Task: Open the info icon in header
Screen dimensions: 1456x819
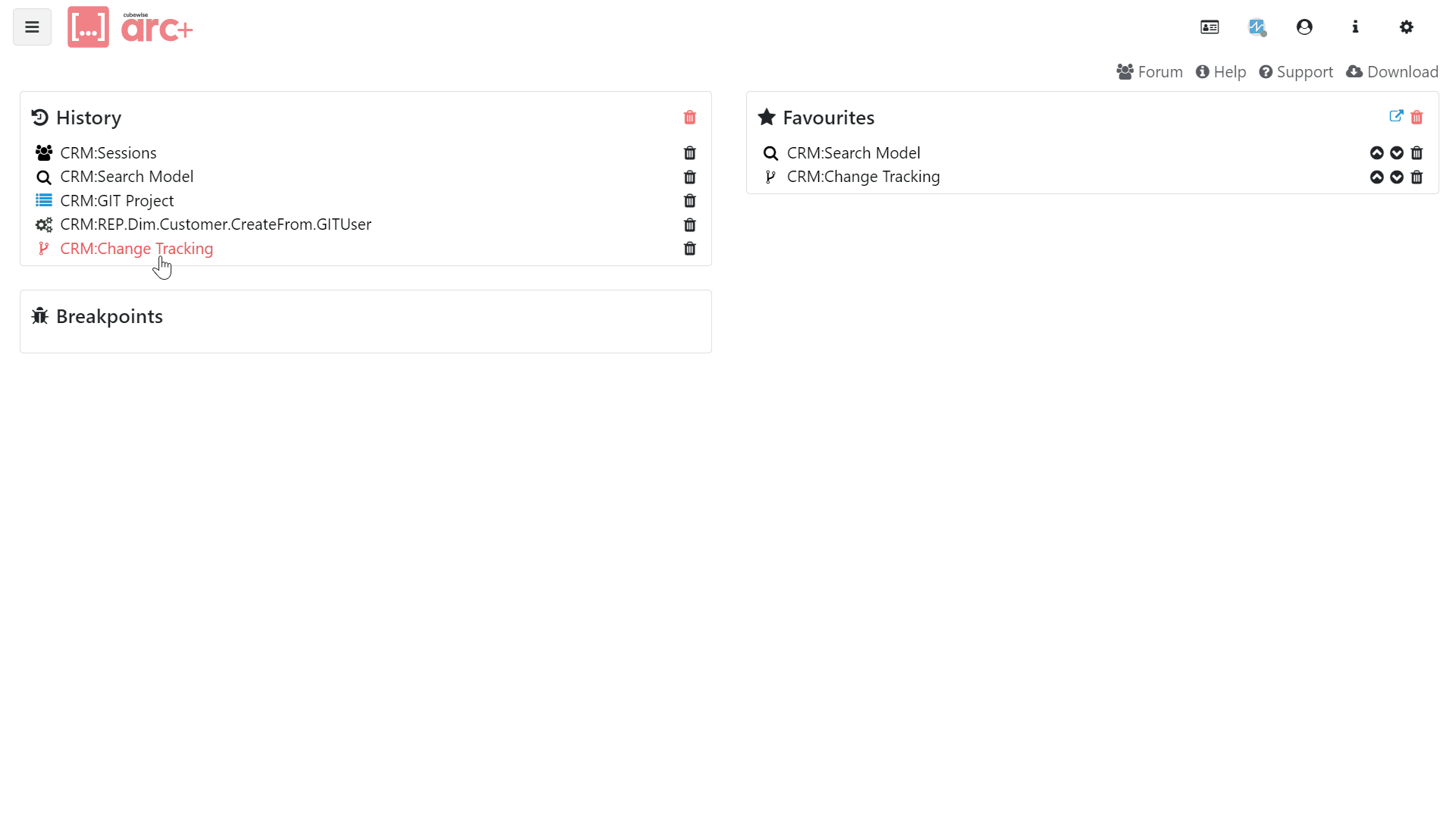Action: pyautogui.click(x=1355, y=27)
